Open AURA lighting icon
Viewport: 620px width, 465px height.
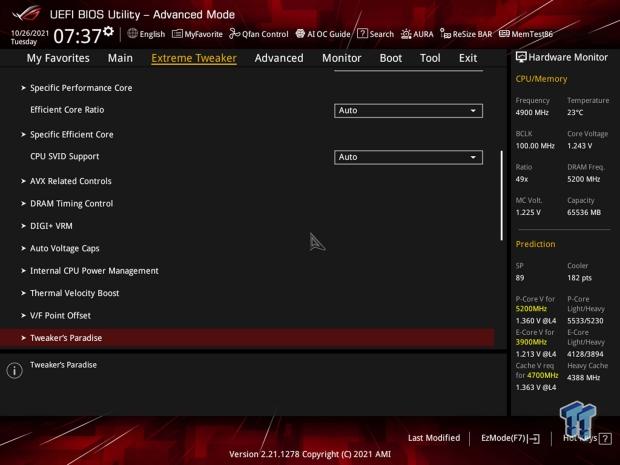point(406,34)
